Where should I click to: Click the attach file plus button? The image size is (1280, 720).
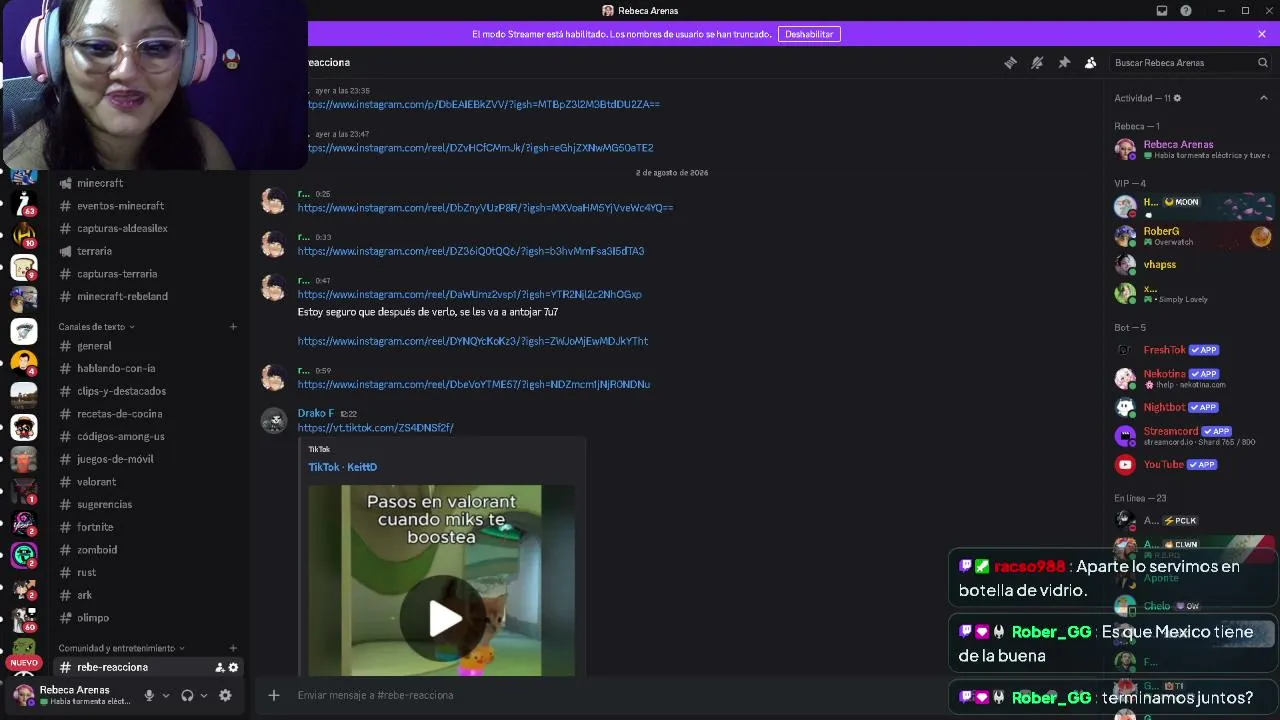coord(273,695)
